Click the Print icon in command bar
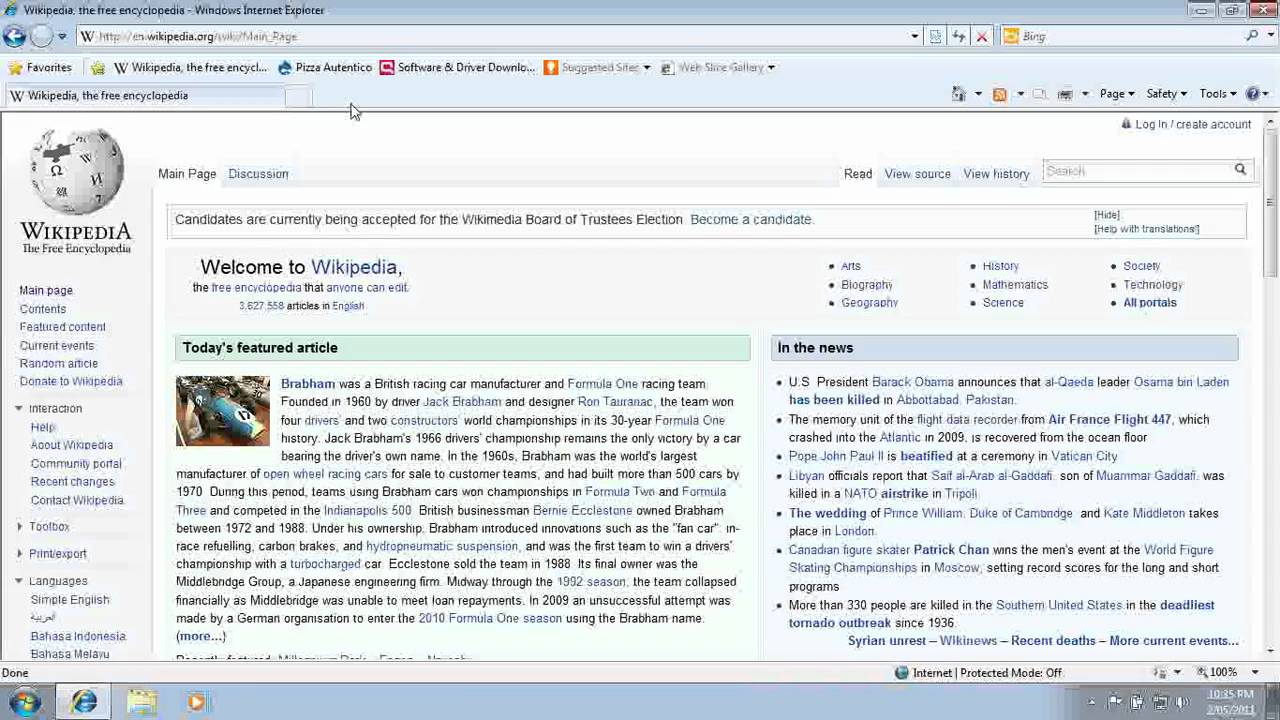 click(1064, 93)
